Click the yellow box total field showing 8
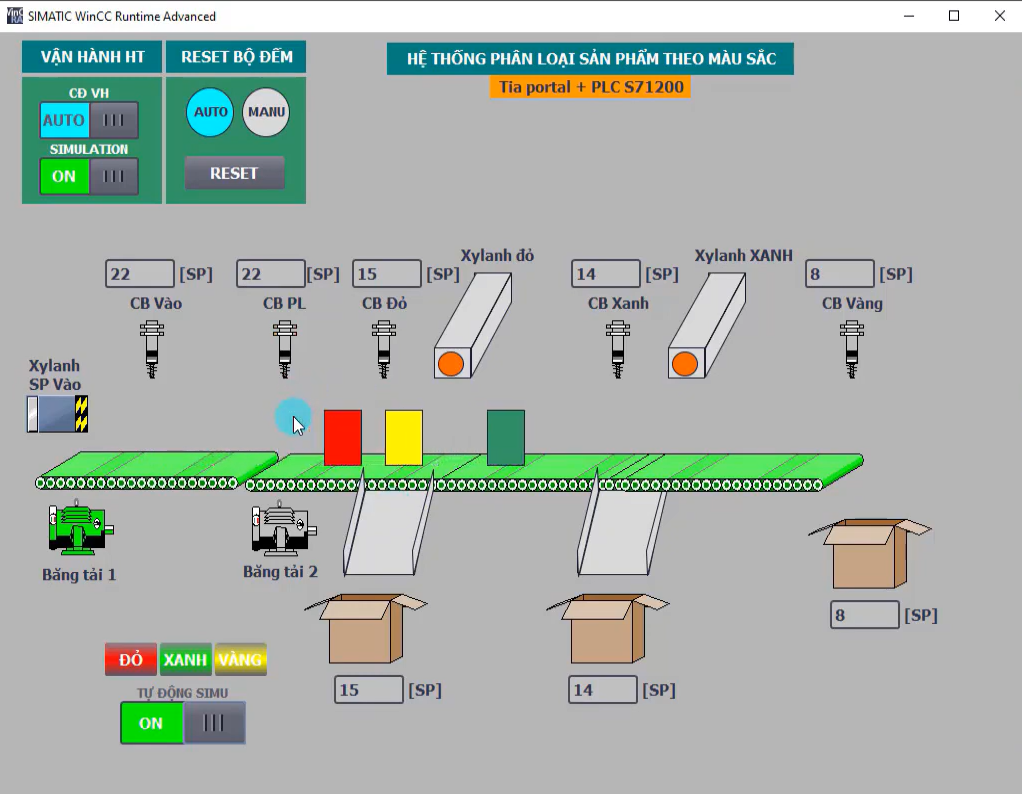 [865, 615]
